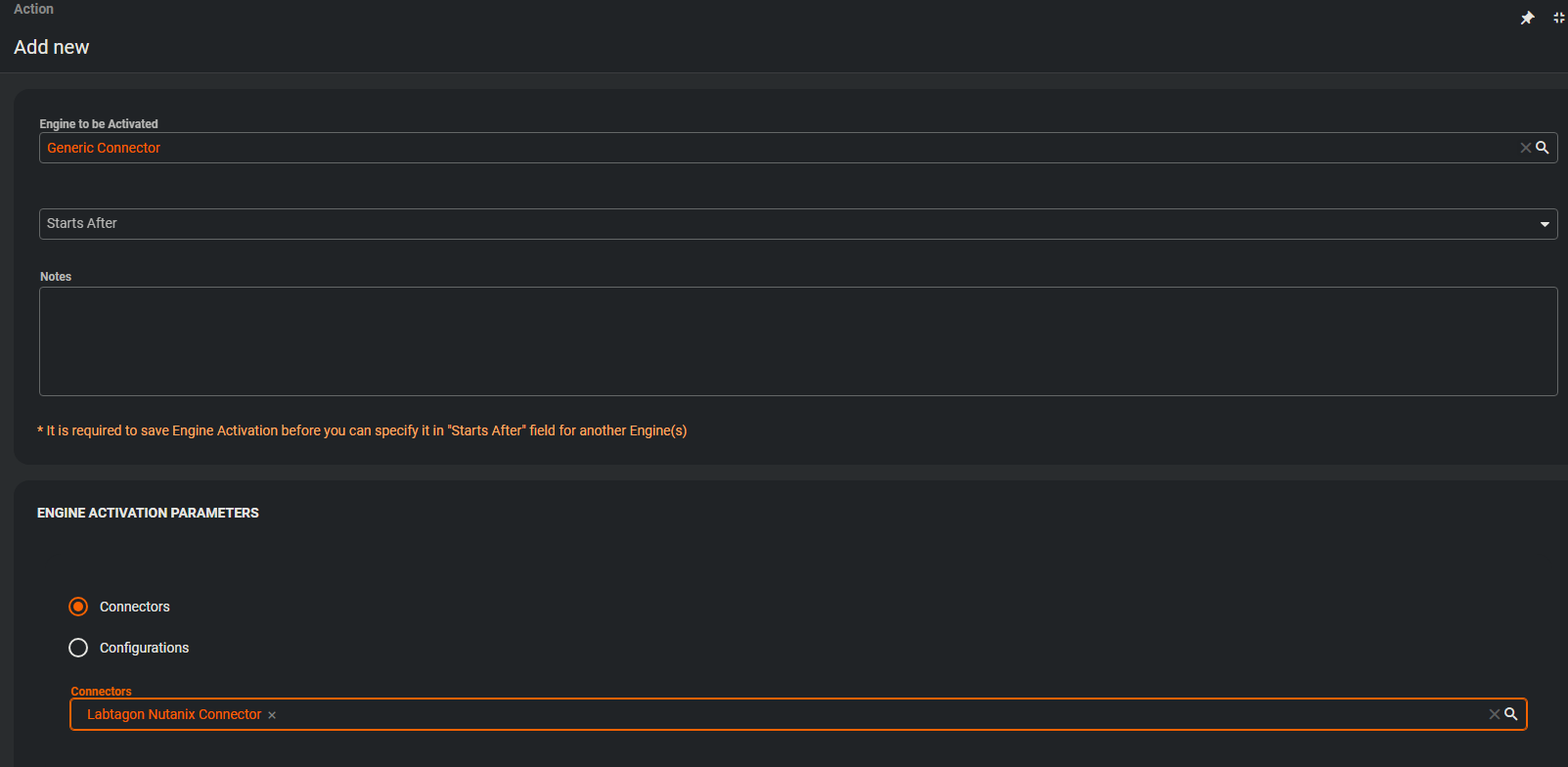
Task: Focus the empty area of Connectors field
Action: pyautogui.click(x=880, y=714)
